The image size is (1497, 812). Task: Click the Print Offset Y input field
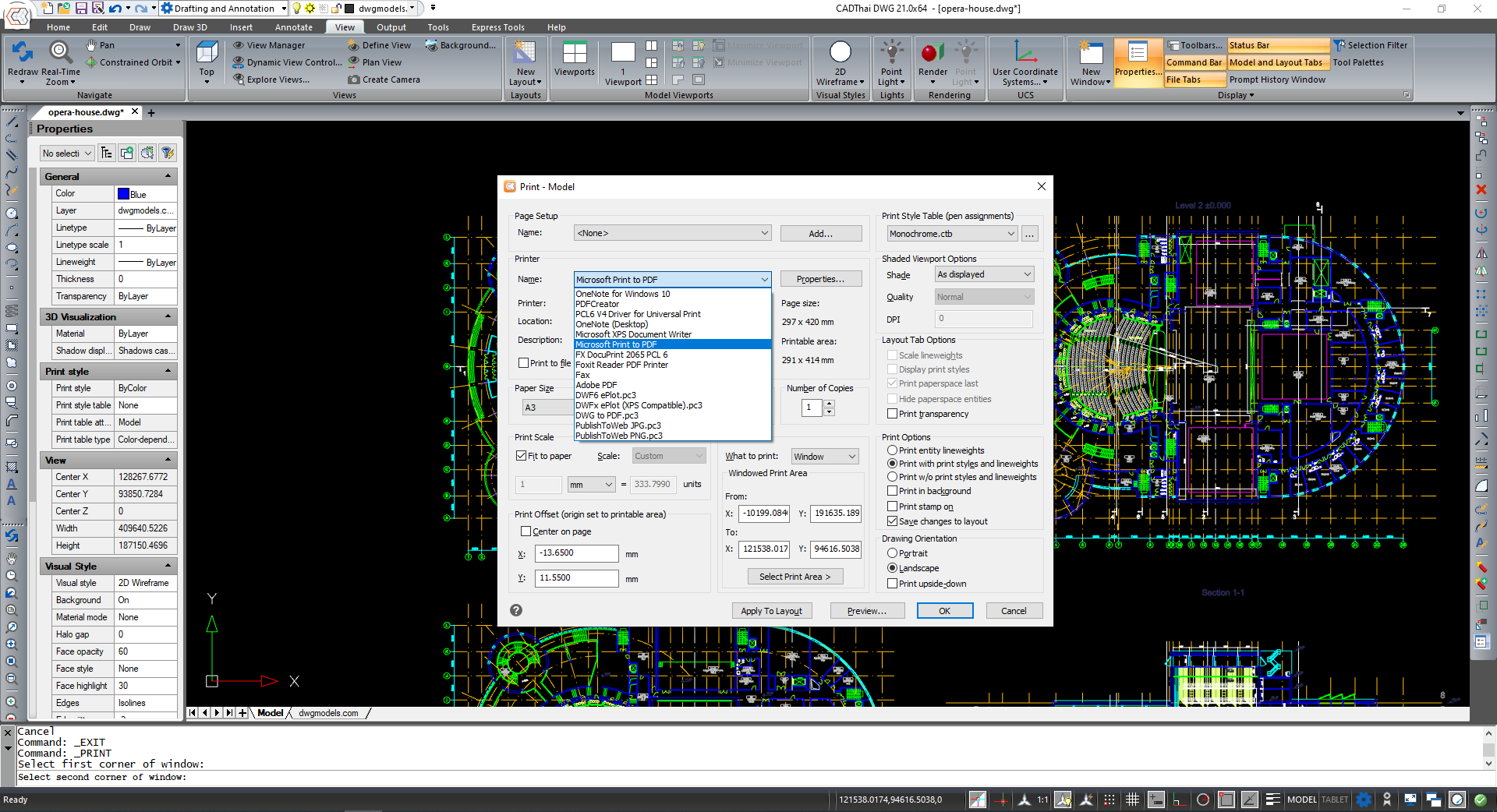pos(577,578)
